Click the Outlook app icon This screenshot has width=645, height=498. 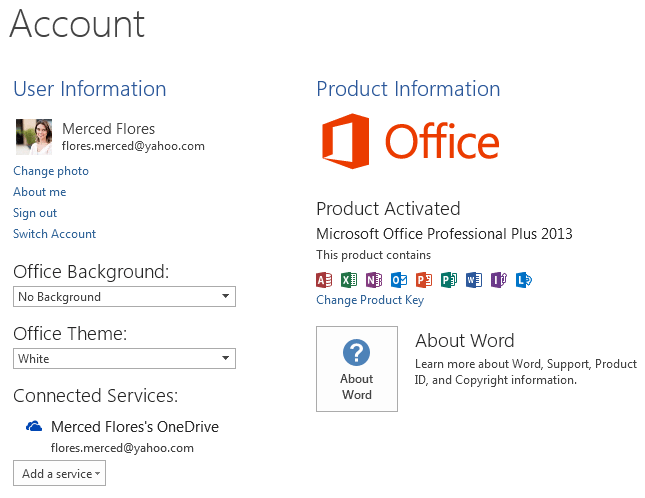coord(399,280)
